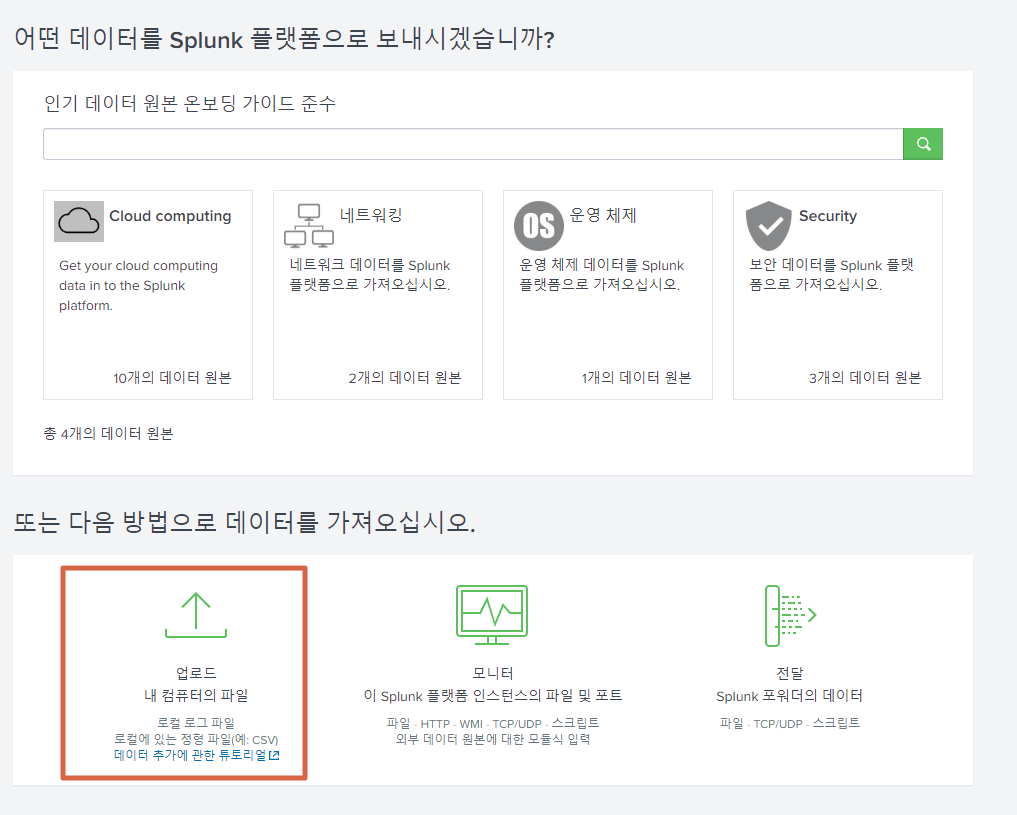Click '인기 데이터 원본 온보딩 가이드 준수' heading

coord(189,104)
